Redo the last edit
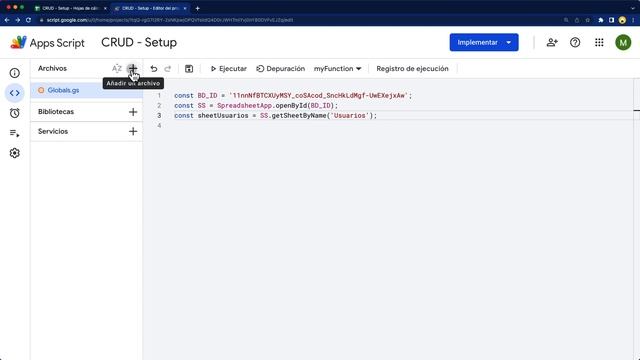 pyautogui.click(x=167, y=69)
